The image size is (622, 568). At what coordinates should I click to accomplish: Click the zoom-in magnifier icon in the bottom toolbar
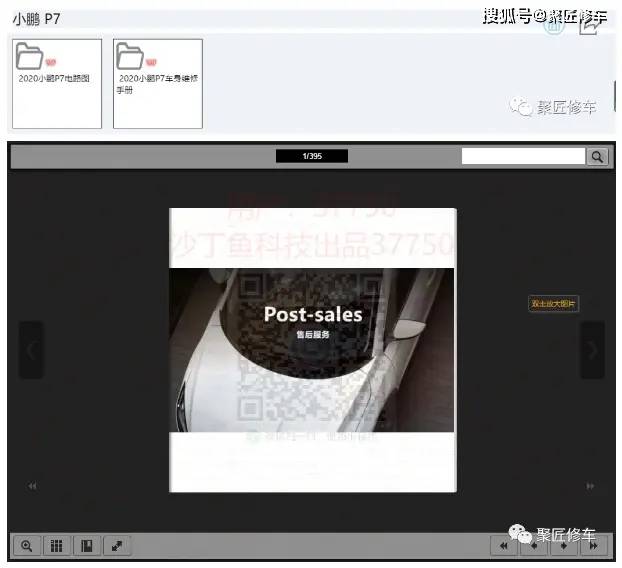click(27, 546)
